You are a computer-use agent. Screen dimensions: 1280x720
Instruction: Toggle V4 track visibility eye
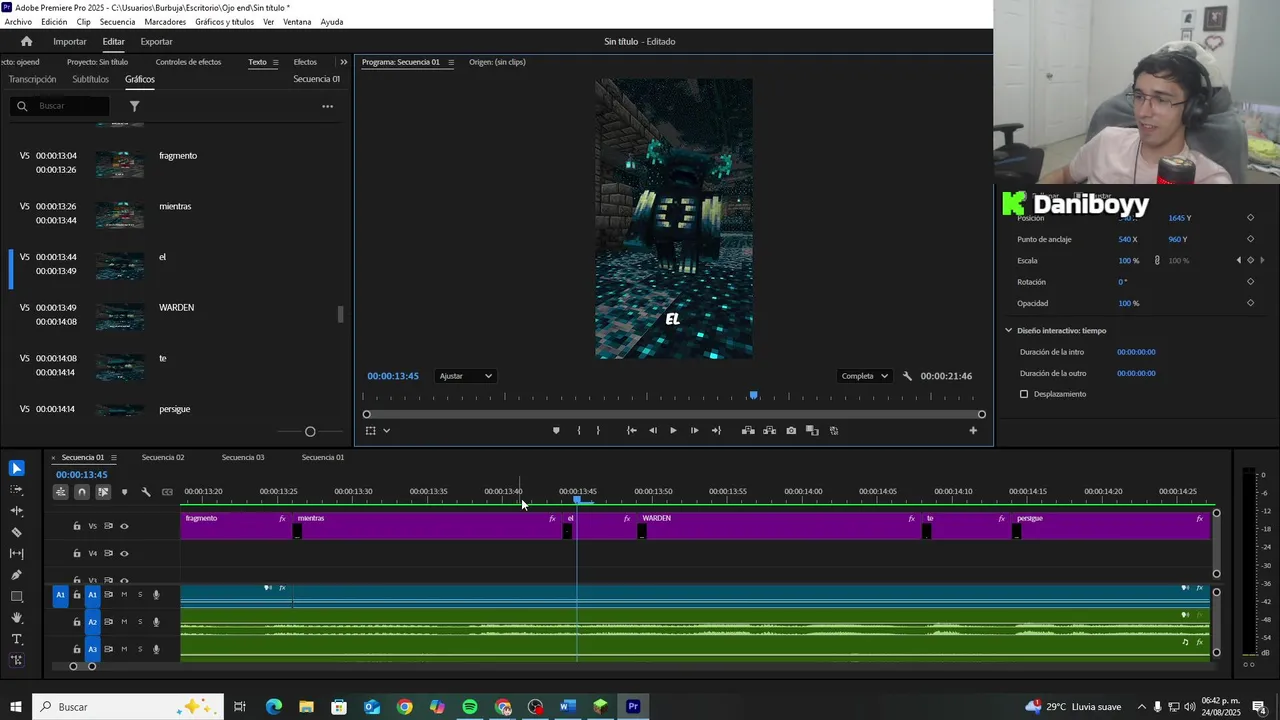pyautogui.click(x=124, y=553)
